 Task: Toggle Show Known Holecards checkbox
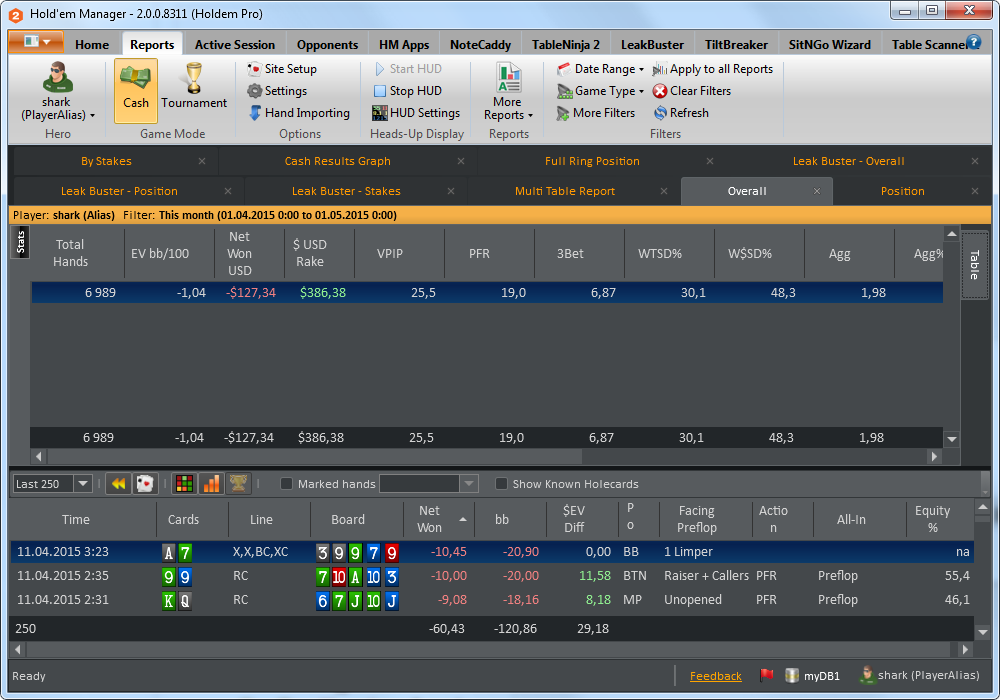click(501, 484)
